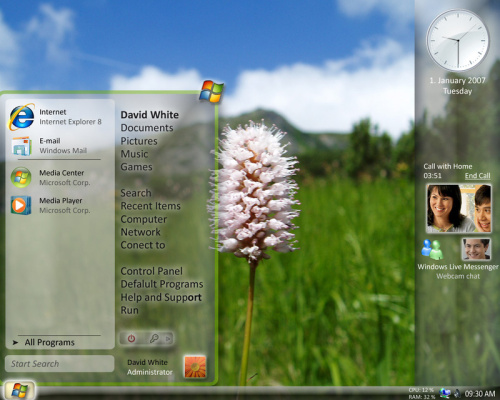This screenshot has height=400, width=500.
Task: Click the analog clock gadget
Action: pyautogui.click(x=458, y=40)
